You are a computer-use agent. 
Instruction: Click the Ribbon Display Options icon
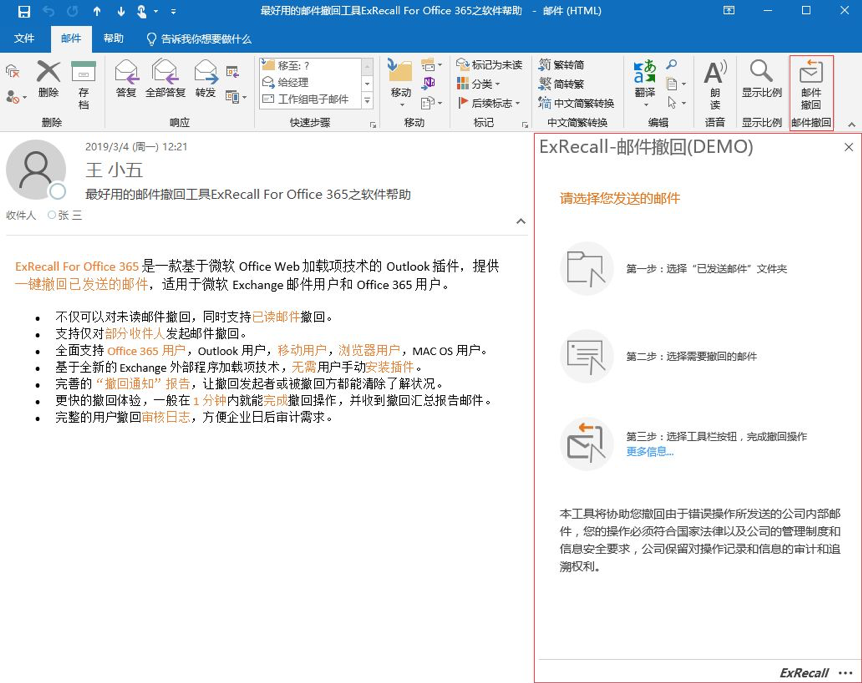(728, 10)
